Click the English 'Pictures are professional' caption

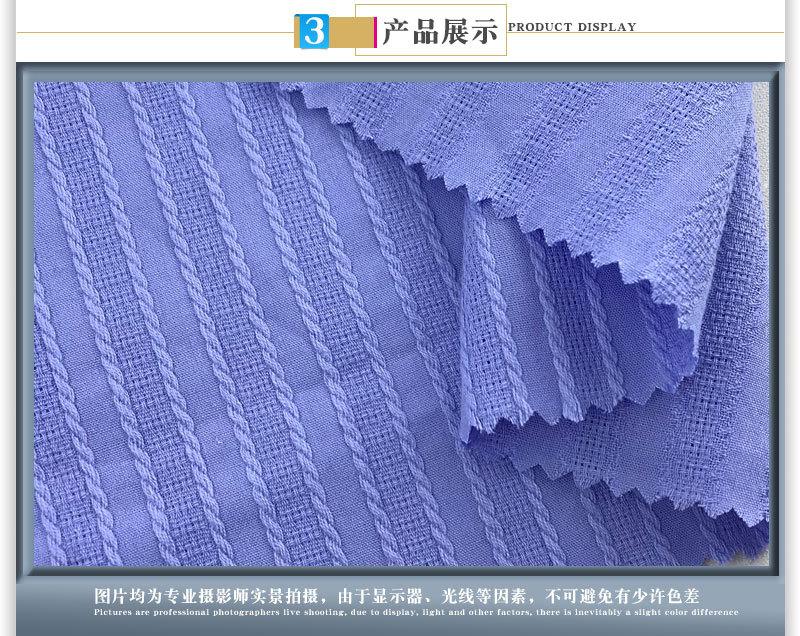coord(416,612)
